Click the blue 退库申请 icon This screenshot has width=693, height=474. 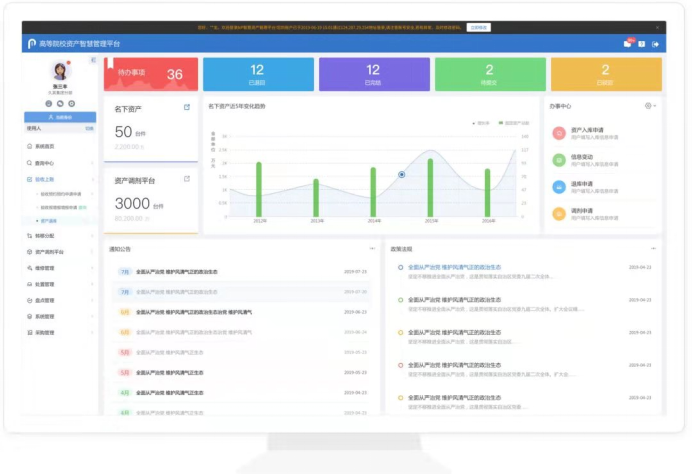pyautogui.click(x=559, y=186)
